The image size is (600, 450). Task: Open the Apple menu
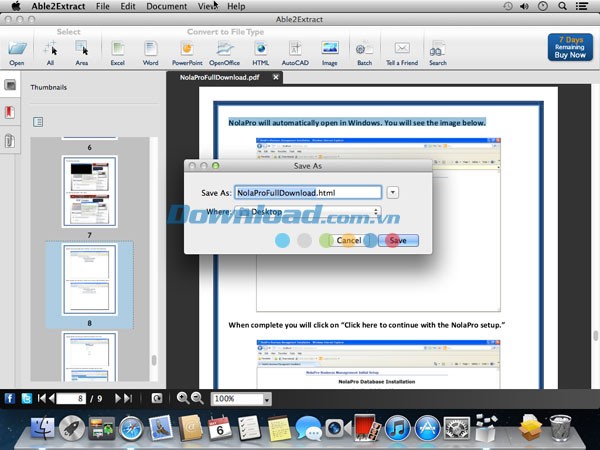tap(16, 6)
